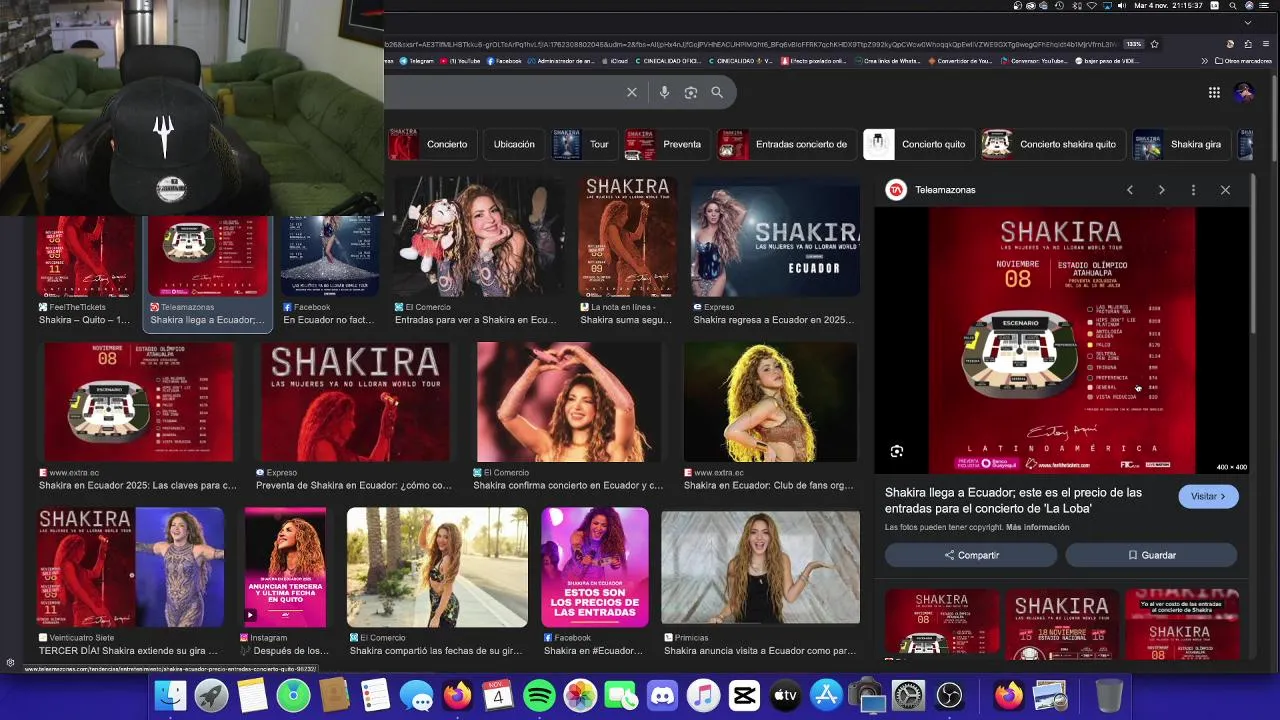Open the browser application menu
Viewport: 1280px width, 720px height.
[x=1266, y=44]
